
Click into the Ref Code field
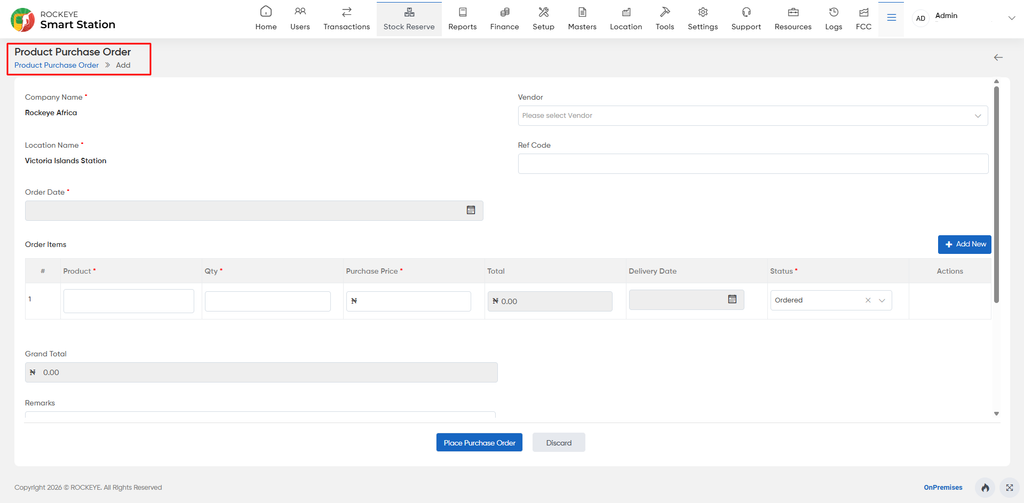coord(753,164)
